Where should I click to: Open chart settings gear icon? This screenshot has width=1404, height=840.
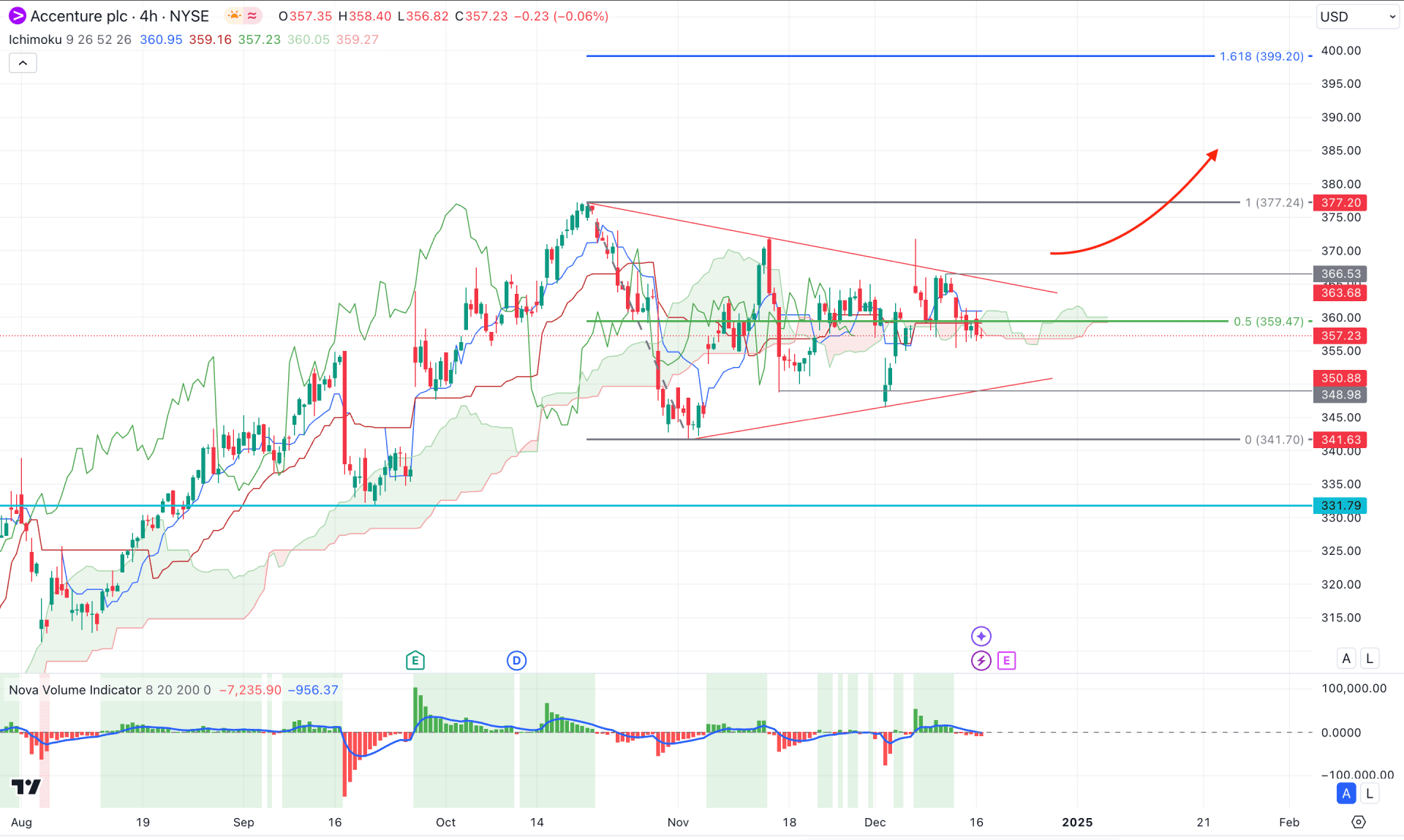(x=1359, y=822)
